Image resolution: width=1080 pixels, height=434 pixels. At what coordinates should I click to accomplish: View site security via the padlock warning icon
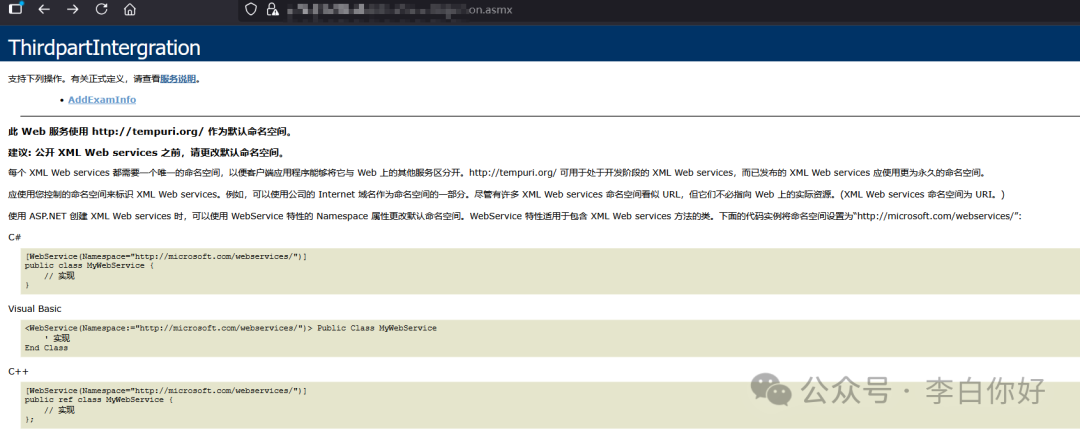(273, 10)
